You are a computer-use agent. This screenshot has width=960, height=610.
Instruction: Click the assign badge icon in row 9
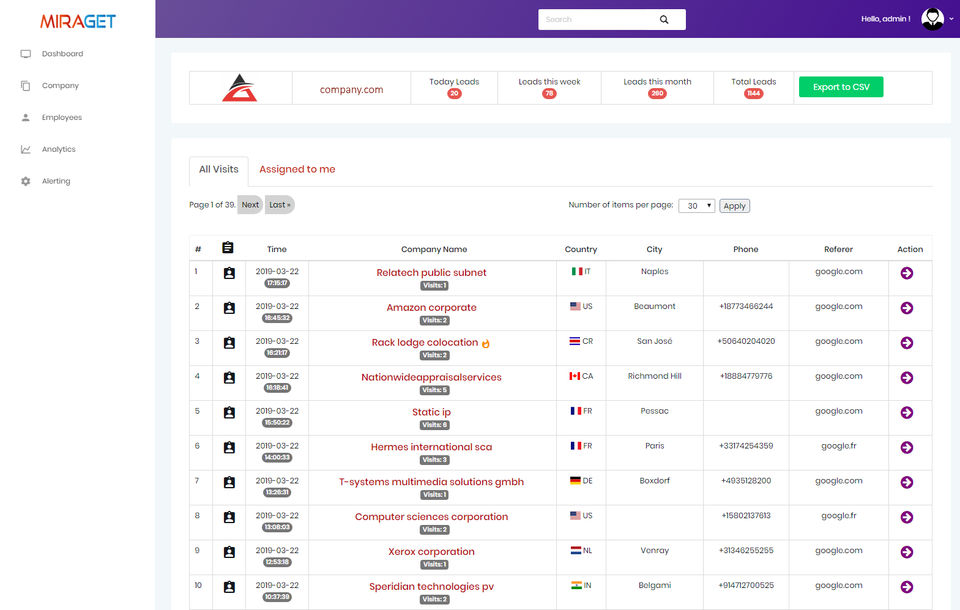(229, 552)
